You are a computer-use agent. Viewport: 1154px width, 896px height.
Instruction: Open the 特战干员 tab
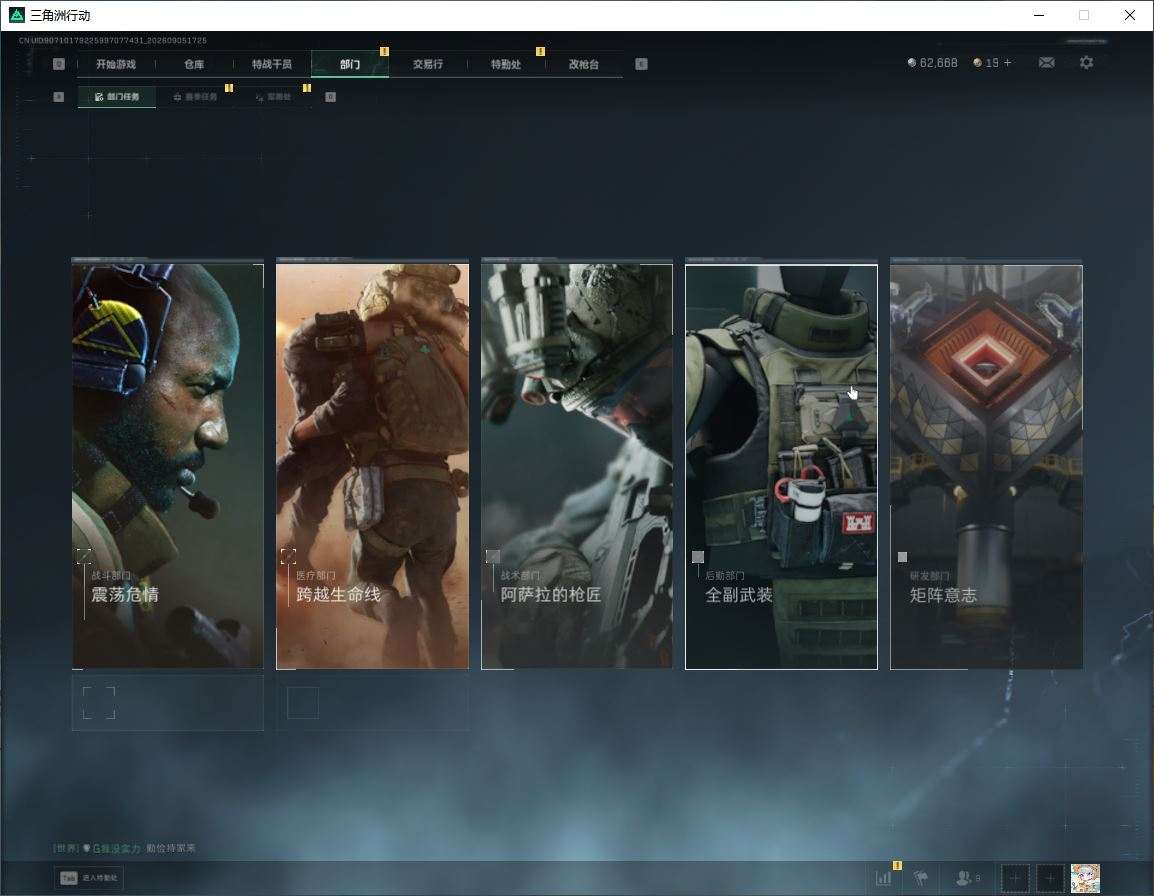tap(272, 64)
